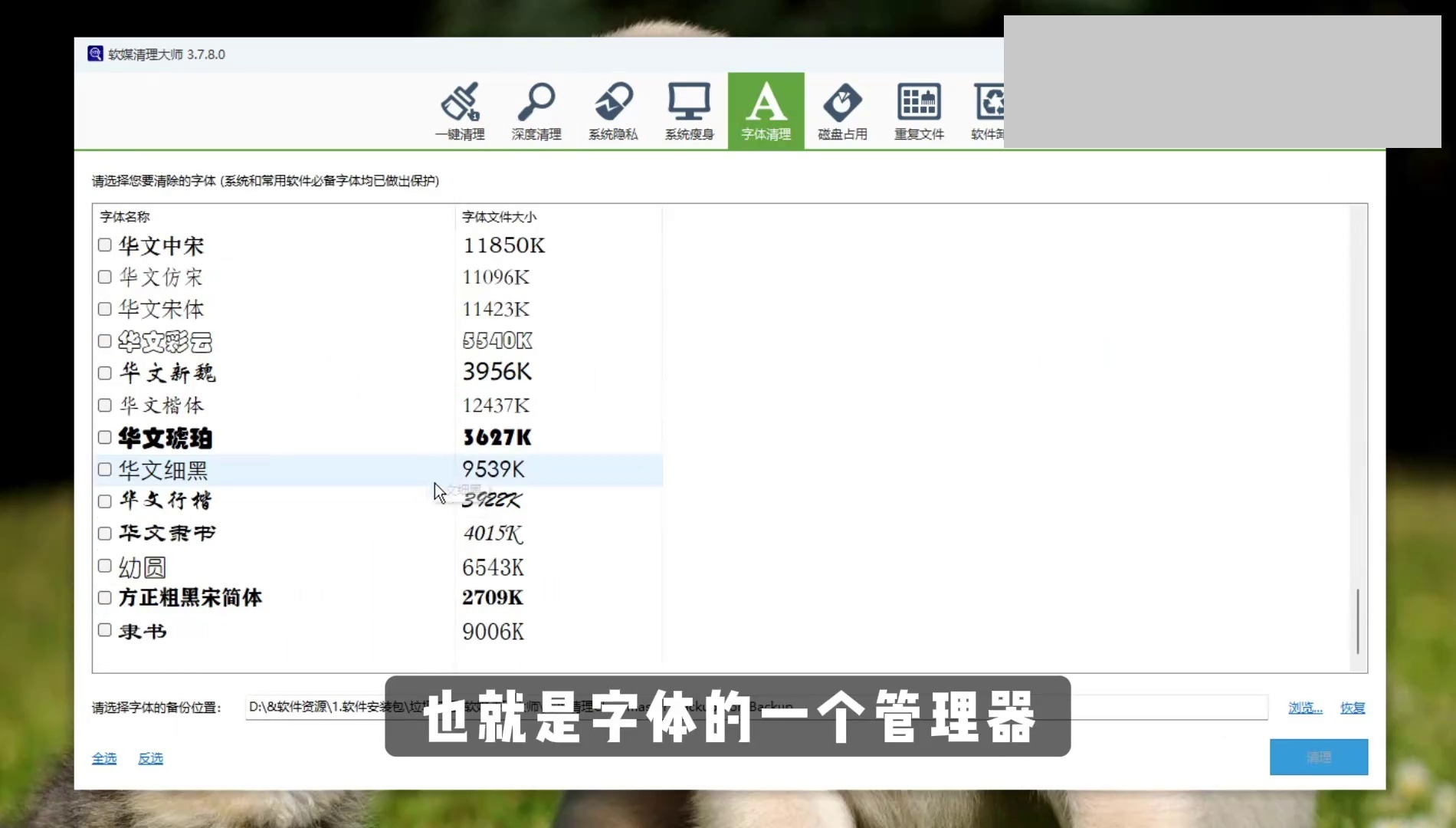Click the 恢复 restore link
The image size is (1456, 828).
pyautogui.click(x=1353, y=708)
